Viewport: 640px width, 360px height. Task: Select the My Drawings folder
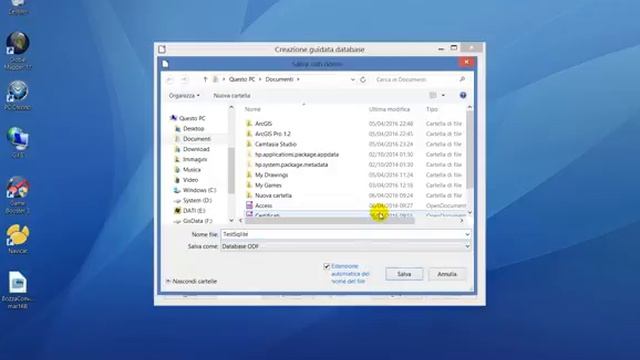point(271,175)
